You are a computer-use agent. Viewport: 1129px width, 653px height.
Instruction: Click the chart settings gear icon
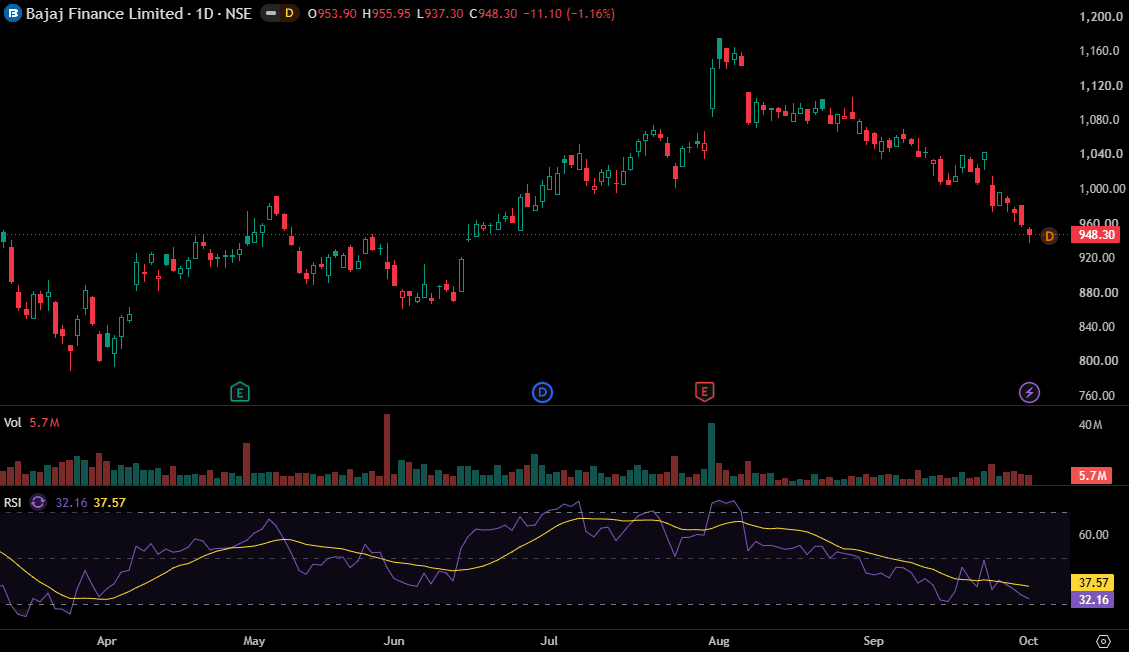pyautogui.click(x=1103, y=641)
